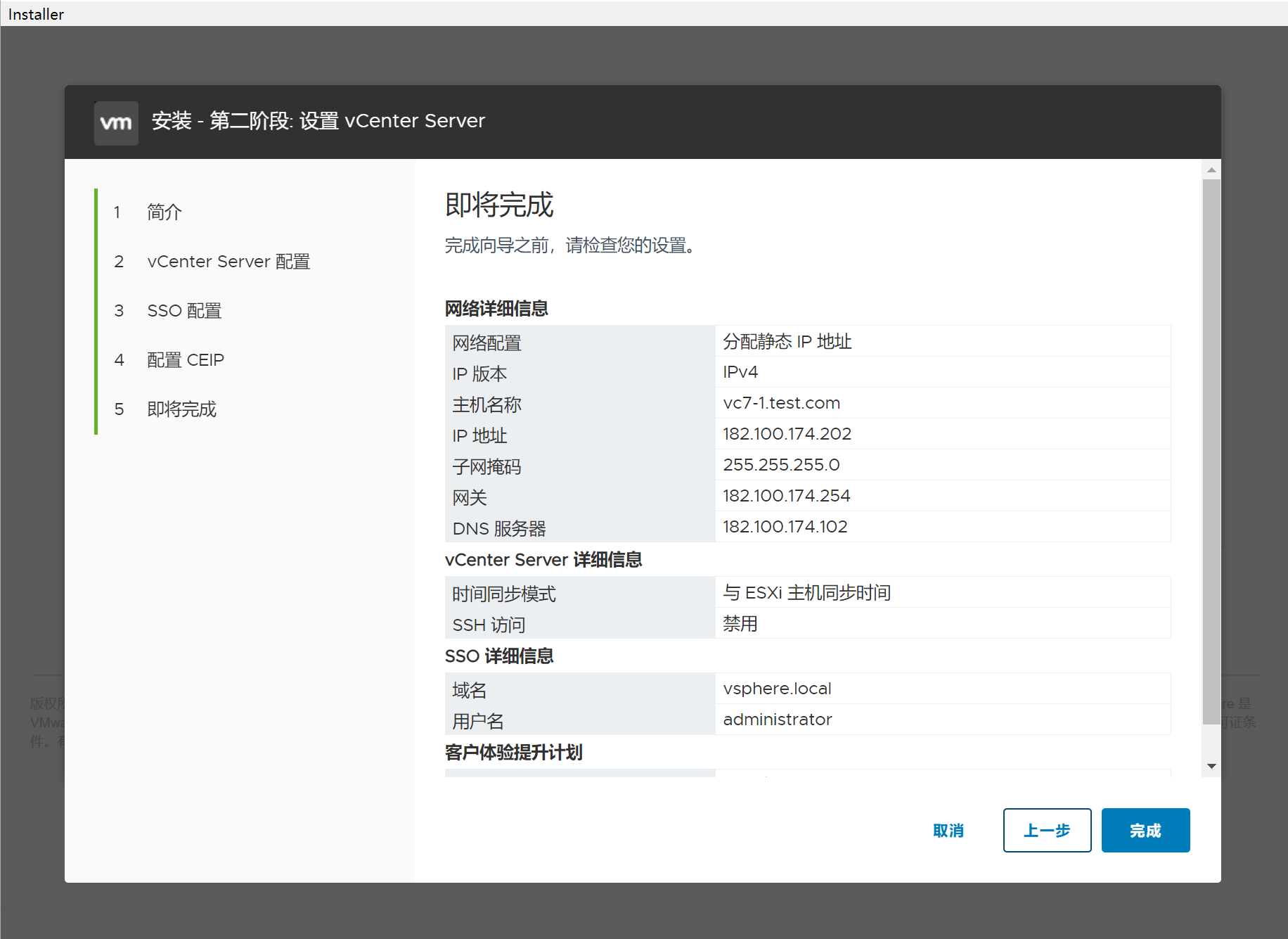This screenshot has height=939, width=1288.
Task: Click the 取消 (Cancel) link
Action: pos(948,831)
